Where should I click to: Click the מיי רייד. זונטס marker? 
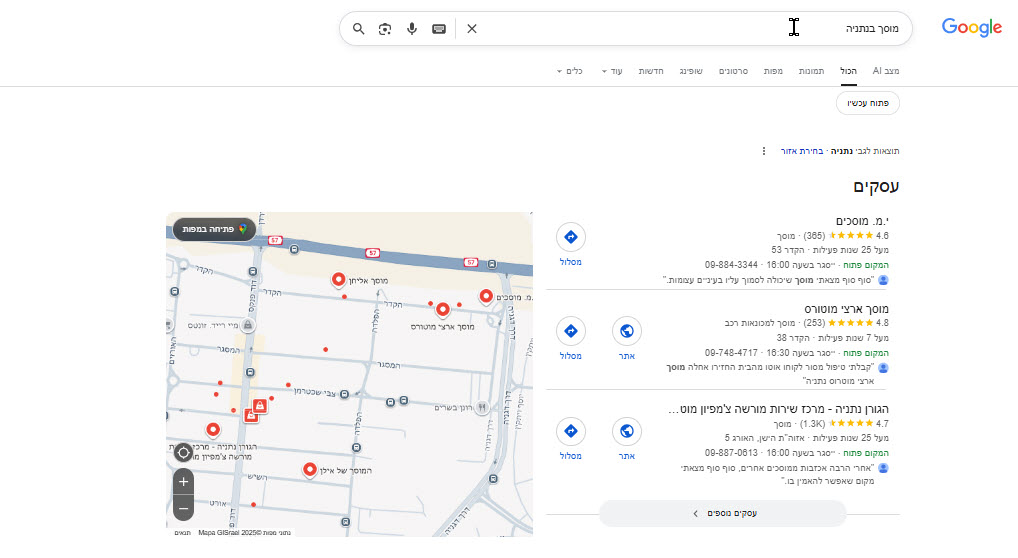[247, 325]
